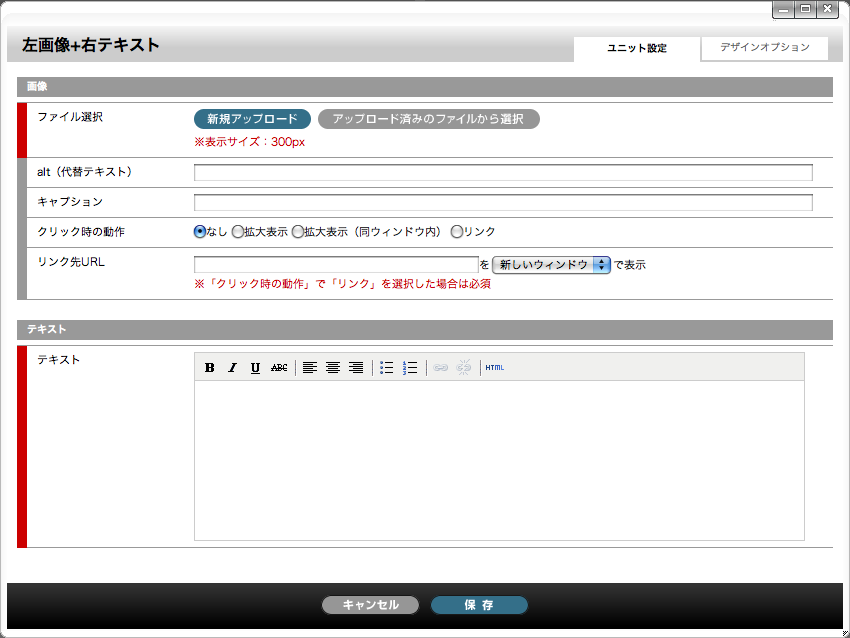Click アップロード済みのファイルから選択 button
The width and height of the screenshot is (850, 638).
coord(428,119)
